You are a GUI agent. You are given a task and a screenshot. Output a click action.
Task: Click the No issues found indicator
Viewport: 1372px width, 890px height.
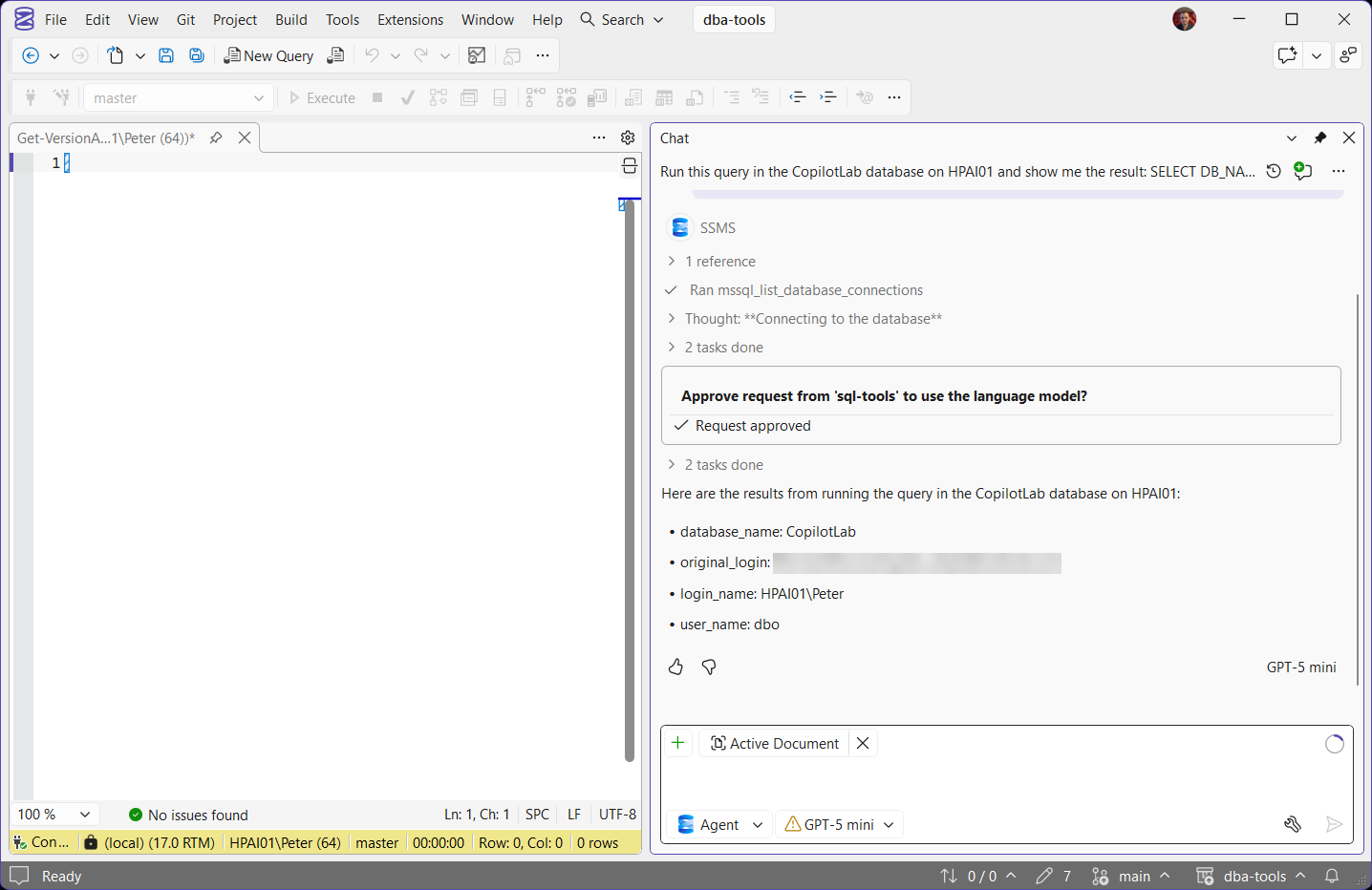point(188,815)
